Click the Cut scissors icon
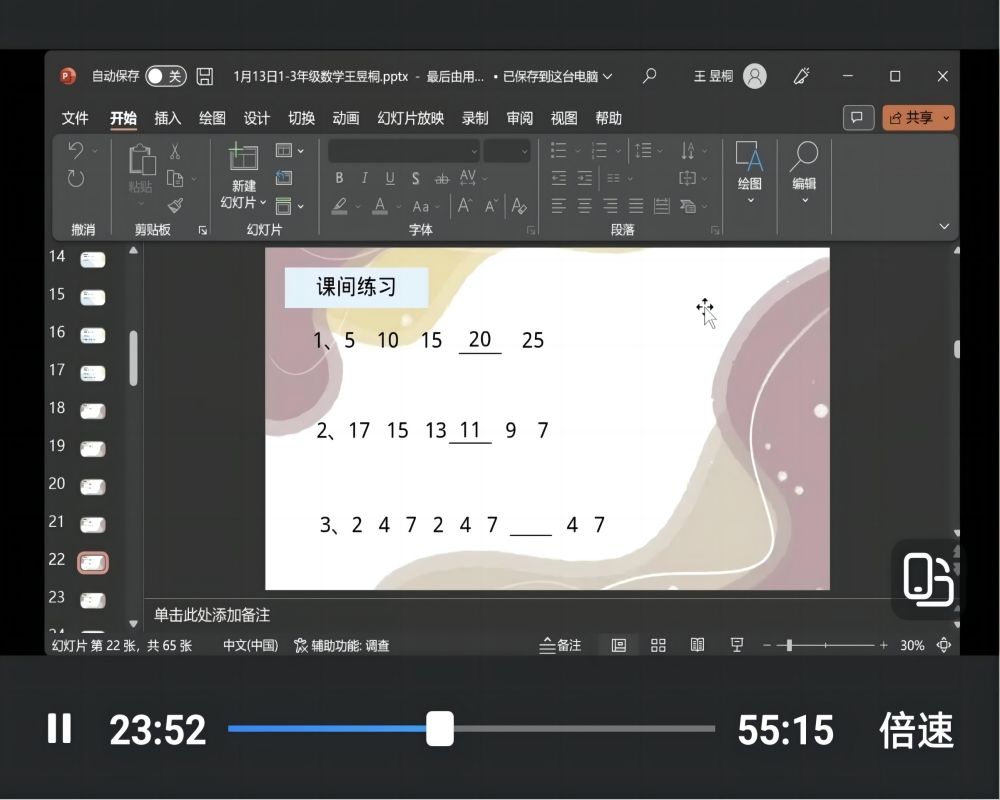This screenshot has width=1000, height=800. click(x=175, y=152)
